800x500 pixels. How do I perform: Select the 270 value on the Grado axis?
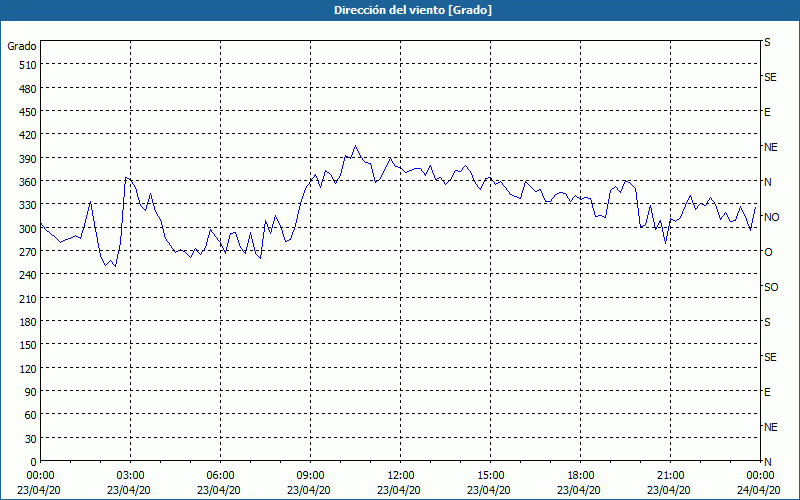(x=28, y=252)
